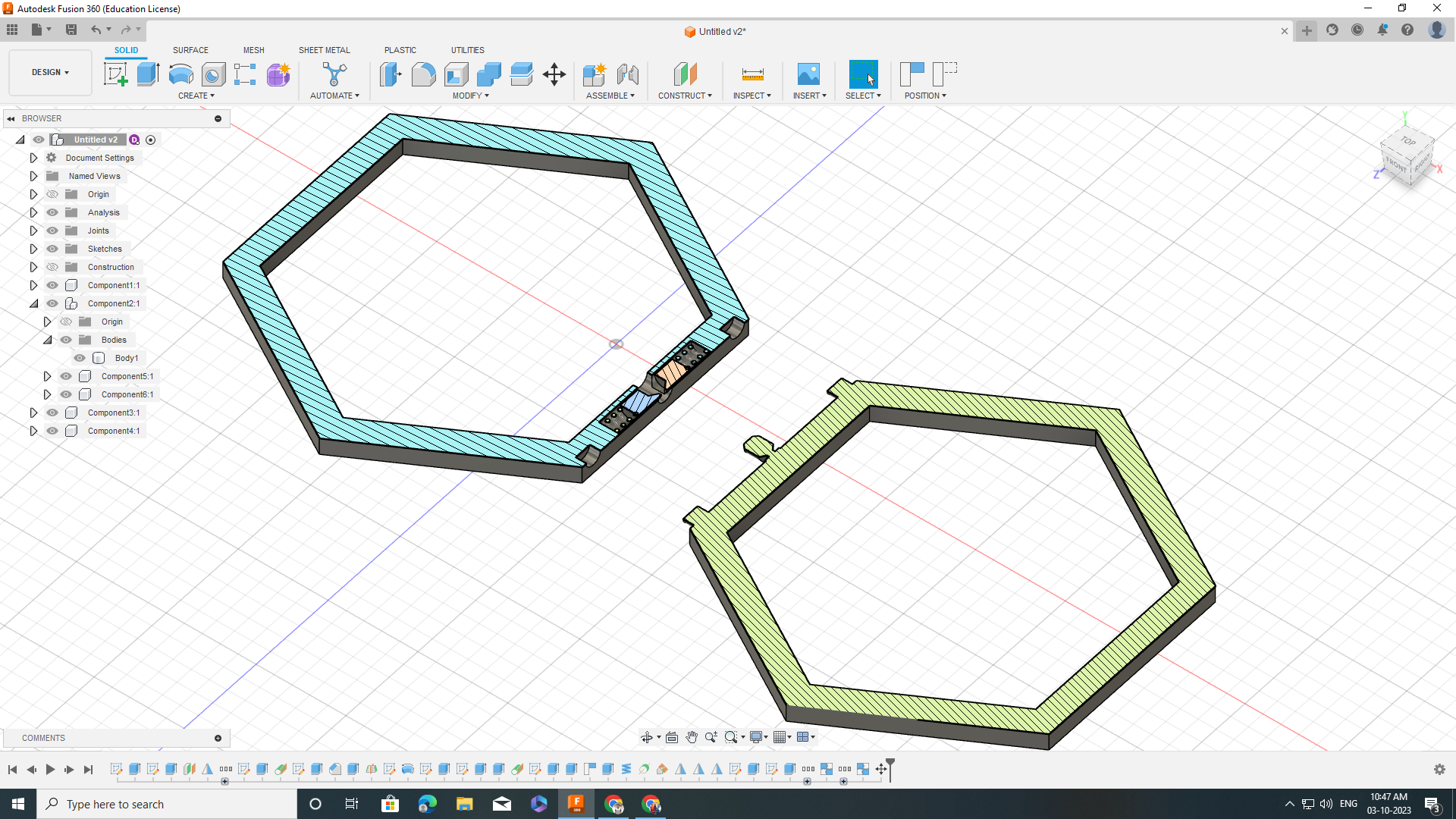1456x819 pixels.
Task: Switch to the SHEET METAL tab
Action: click(324, 50)
